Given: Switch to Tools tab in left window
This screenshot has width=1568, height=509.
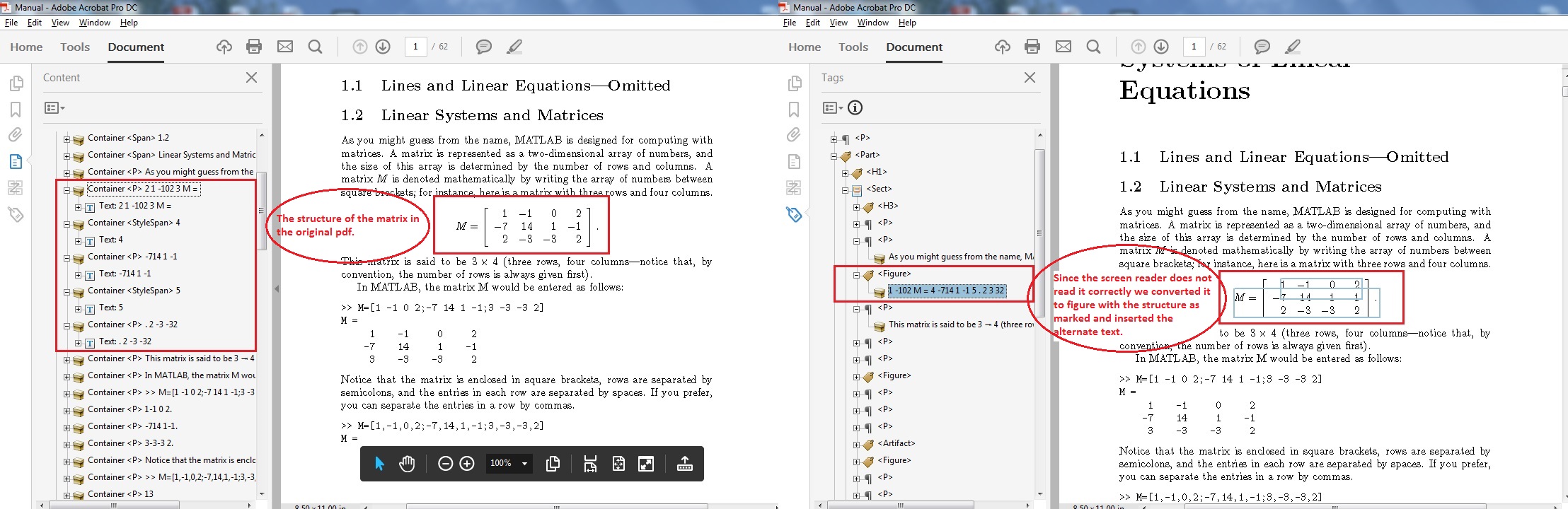Looking at the screenshot, I should pyautogui.click(x=75, y=47).
